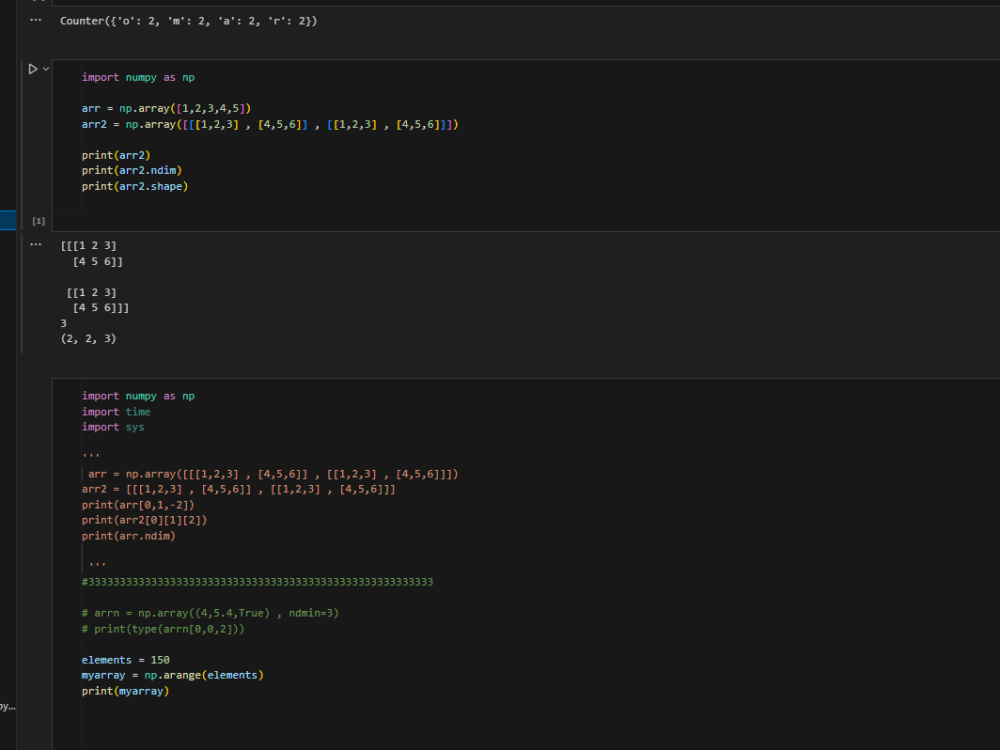Click the 'print(arr2)' line
Screen dimensions: 1000x750
click(x=116, y=155)
